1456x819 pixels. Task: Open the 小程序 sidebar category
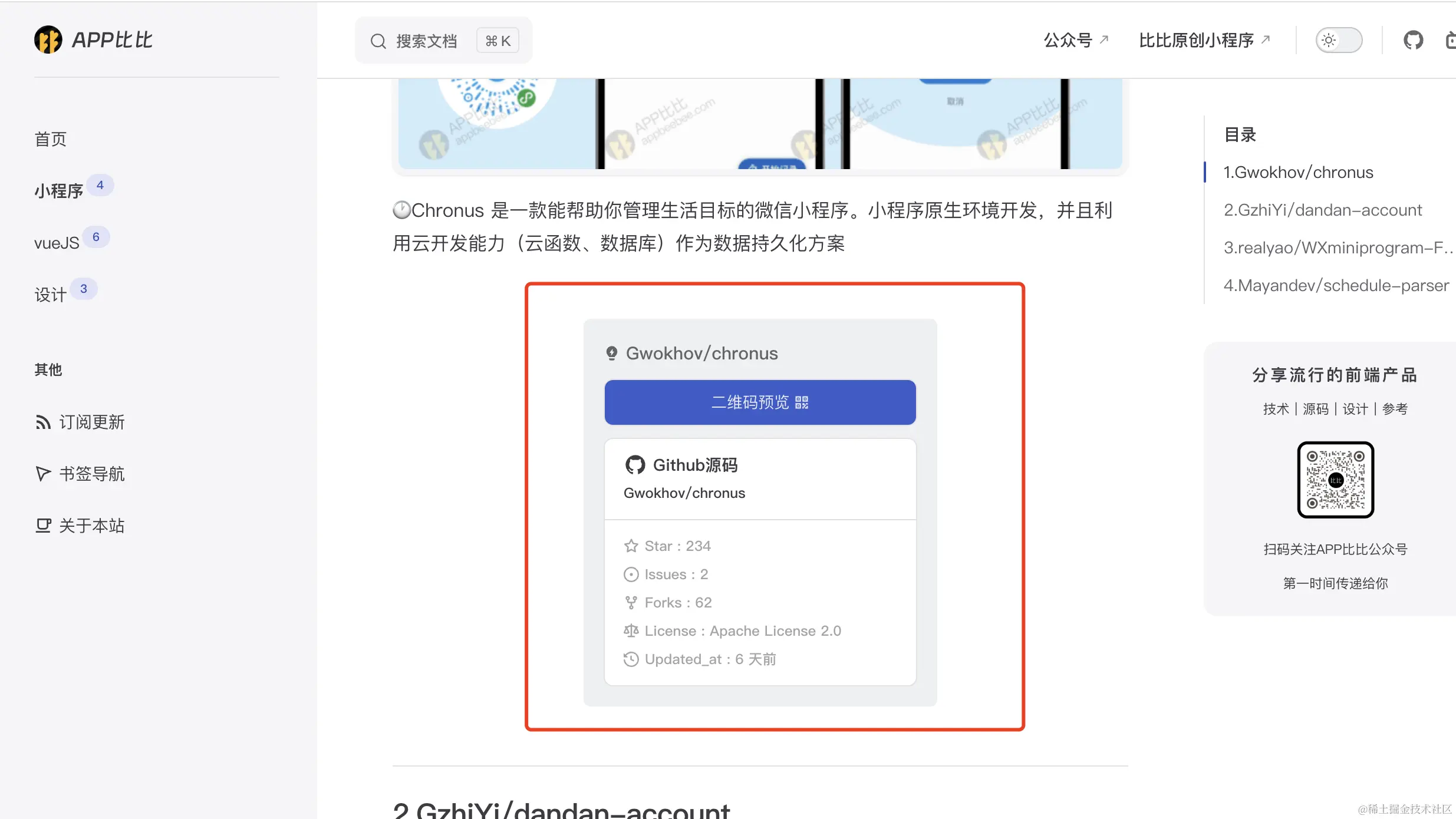(59, 191)
